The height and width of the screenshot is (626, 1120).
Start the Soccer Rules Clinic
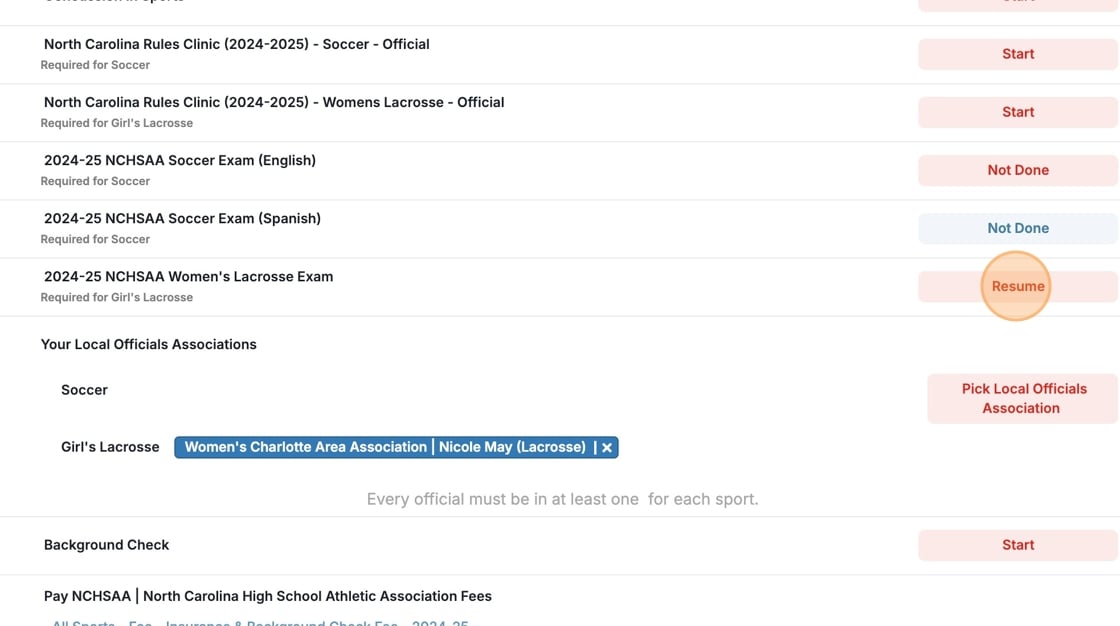pos(1017,54)
